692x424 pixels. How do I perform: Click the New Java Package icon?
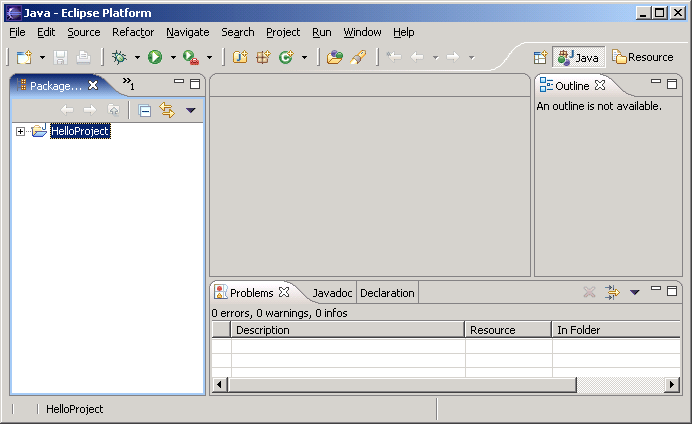coord(263,57)
